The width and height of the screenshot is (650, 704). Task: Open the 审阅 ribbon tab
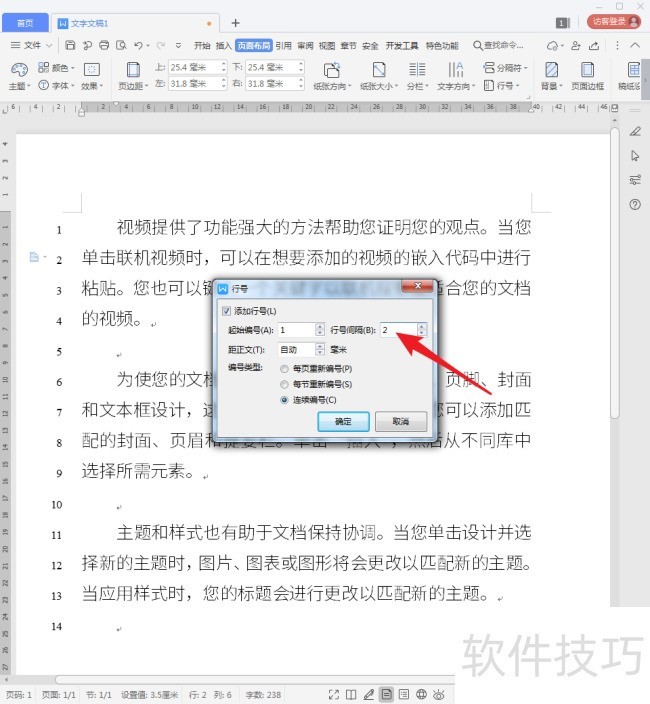[x=305, y=45]
